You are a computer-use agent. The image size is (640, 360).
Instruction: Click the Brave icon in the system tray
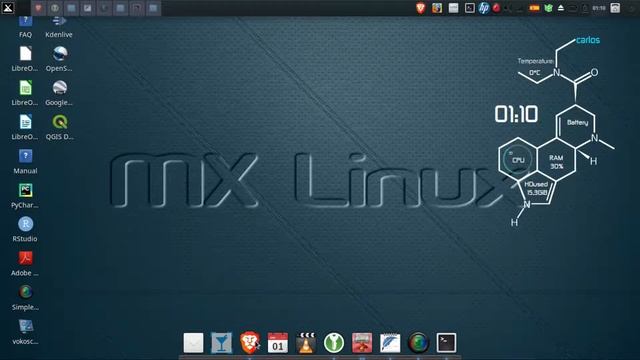click(x=421, y=8)
